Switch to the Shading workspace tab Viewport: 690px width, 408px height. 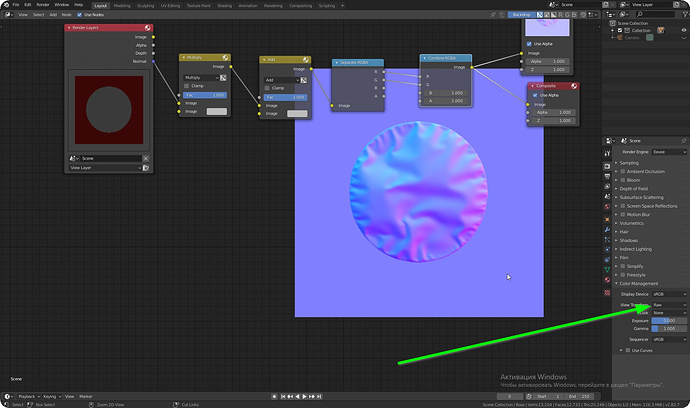pyautogui.click(x=224, y=6)
